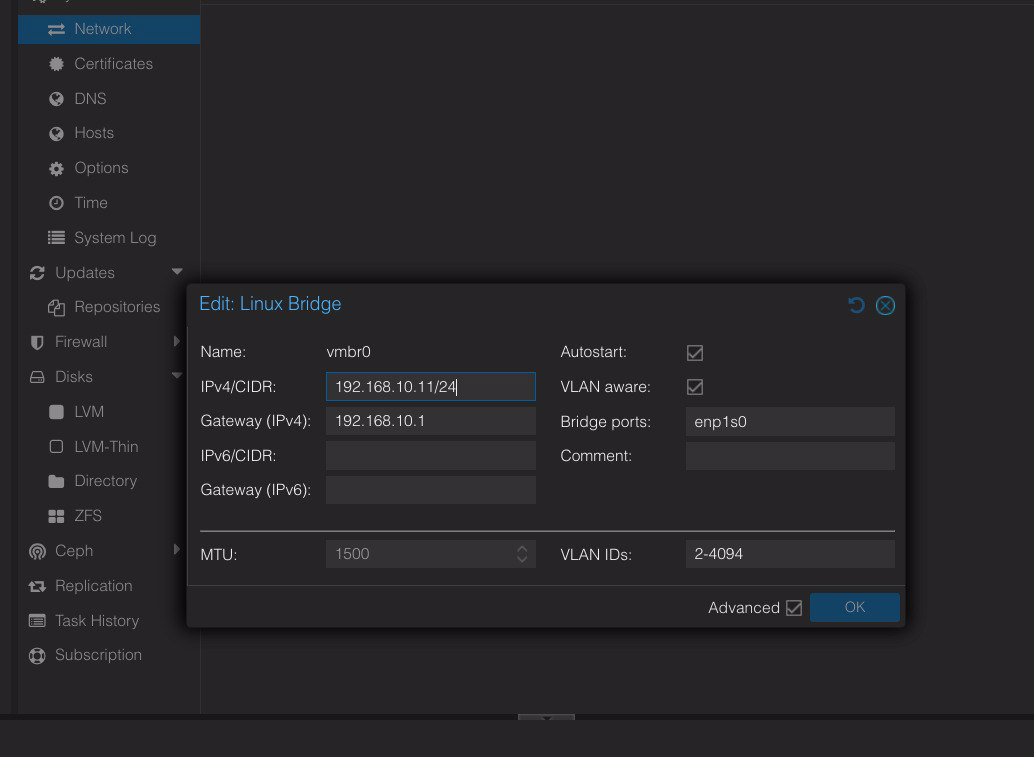
Task: Click the VLAN IDs input field
Action: [x=790, y=554]
